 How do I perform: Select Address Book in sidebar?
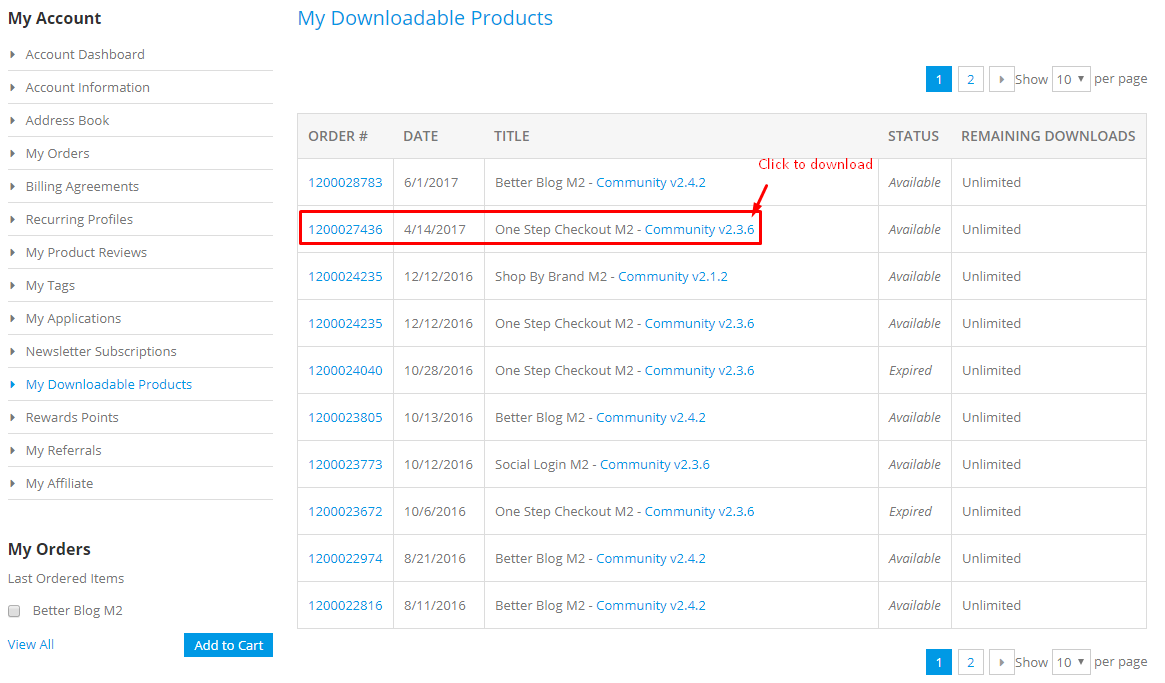click(x=67, y=120)
